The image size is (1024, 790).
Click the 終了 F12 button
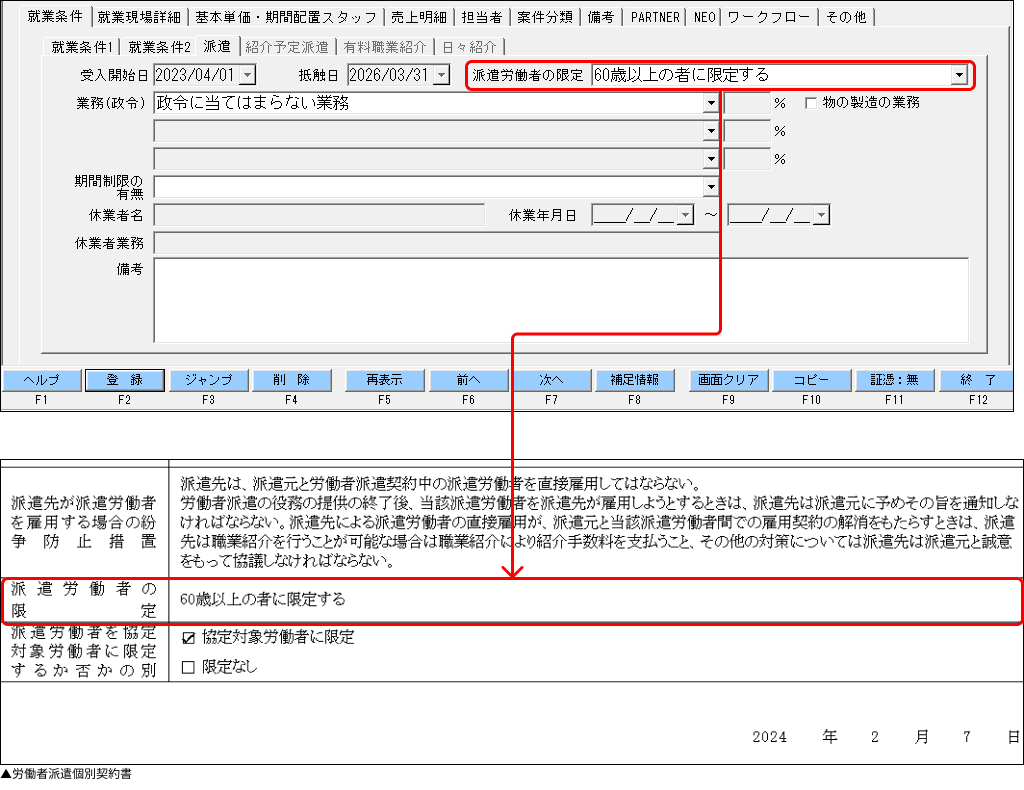[x=978, y=380]
